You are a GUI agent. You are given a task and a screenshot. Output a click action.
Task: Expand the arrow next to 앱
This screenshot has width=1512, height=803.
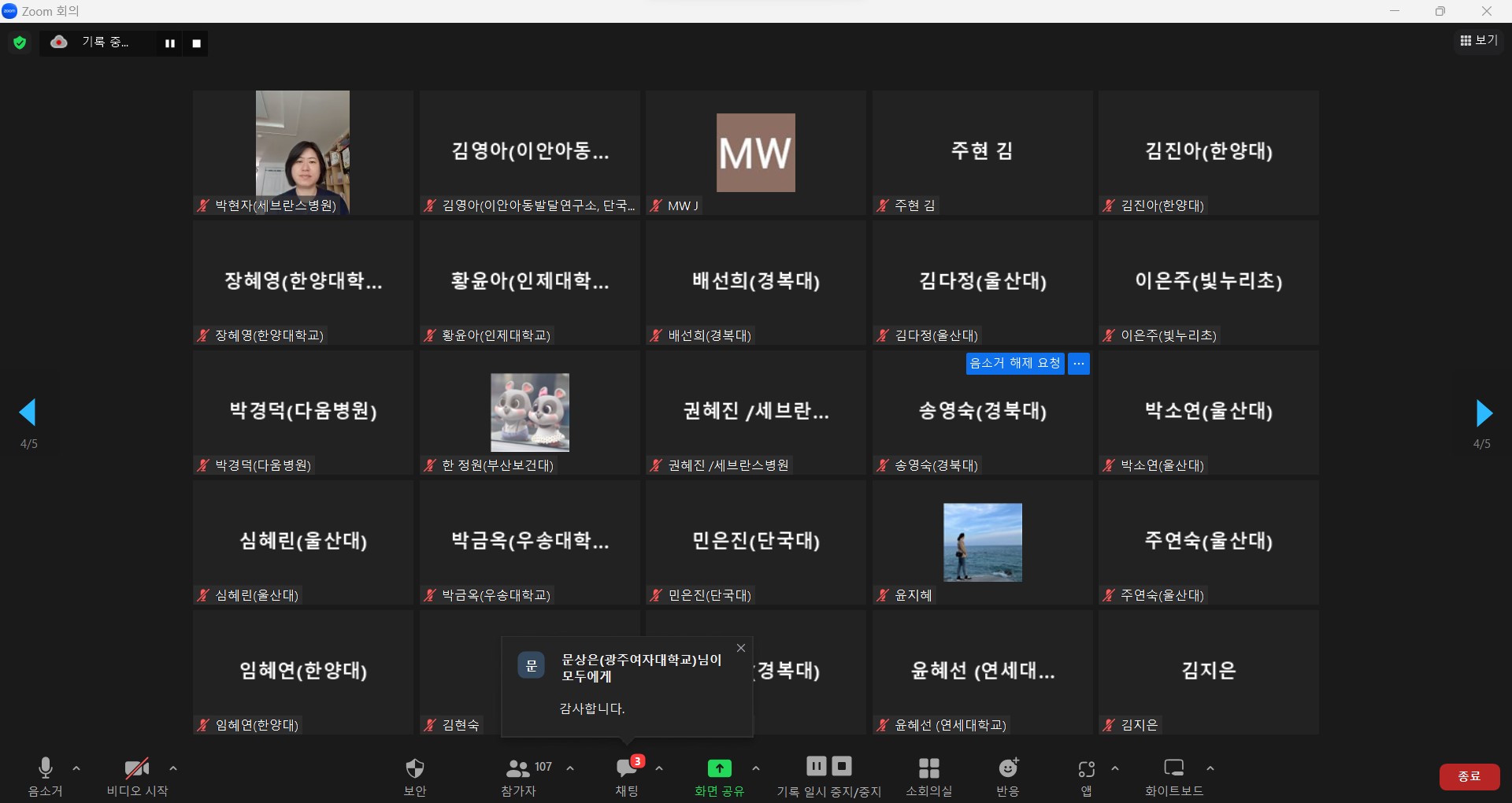click(x=1115, y=768)
